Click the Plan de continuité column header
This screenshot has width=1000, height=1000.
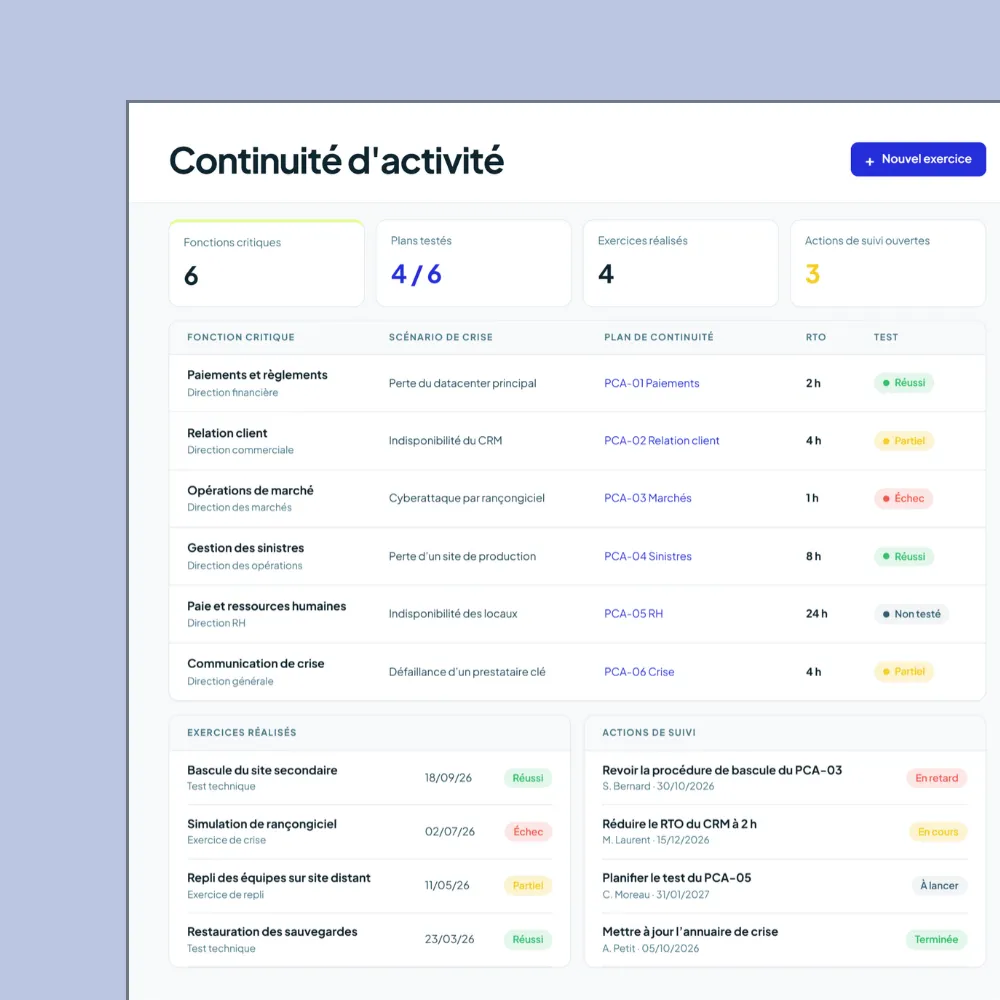659,337
